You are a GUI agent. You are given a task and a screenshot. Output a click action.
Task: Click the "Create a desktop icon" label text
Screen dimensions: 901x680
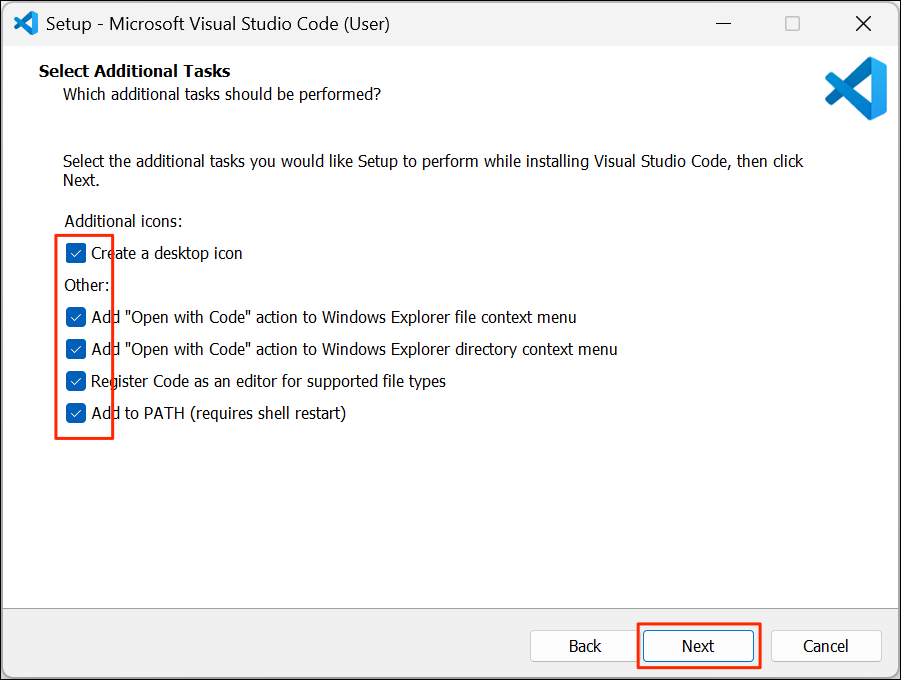[167, 253]
